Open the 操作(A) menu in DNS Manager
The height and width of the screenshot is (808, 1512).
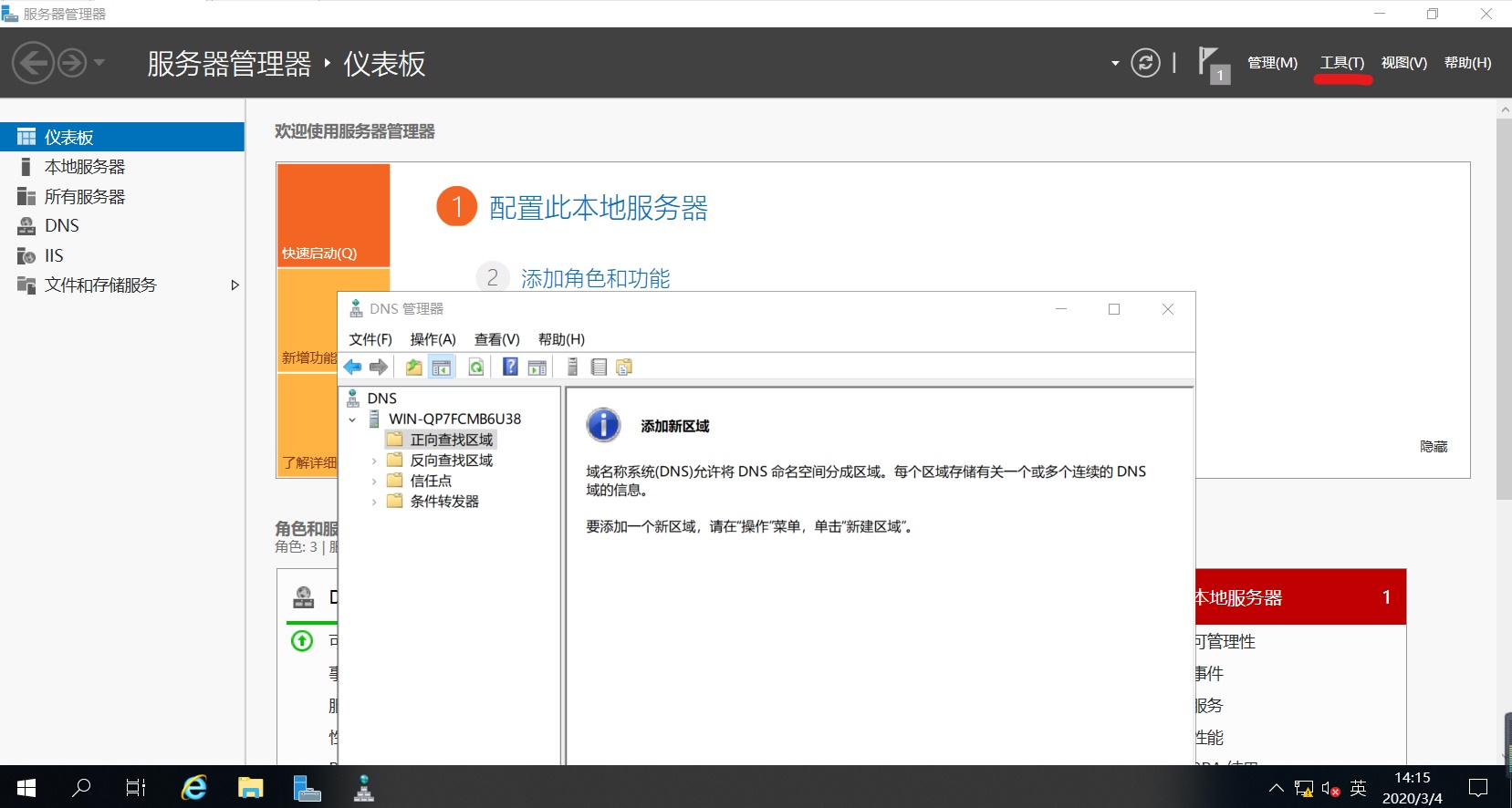click(x=433, y=339)
